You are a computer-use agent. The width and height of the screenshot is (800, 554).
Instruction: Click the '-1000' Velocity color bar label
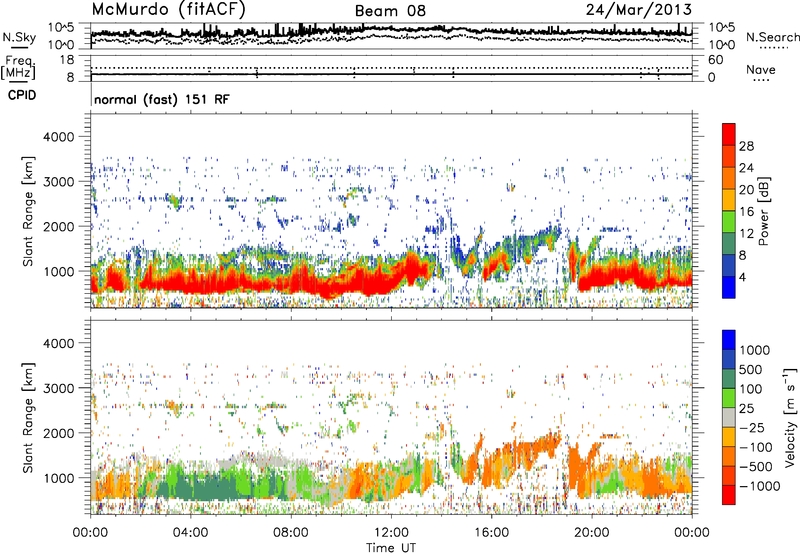[x=759, y=486]
